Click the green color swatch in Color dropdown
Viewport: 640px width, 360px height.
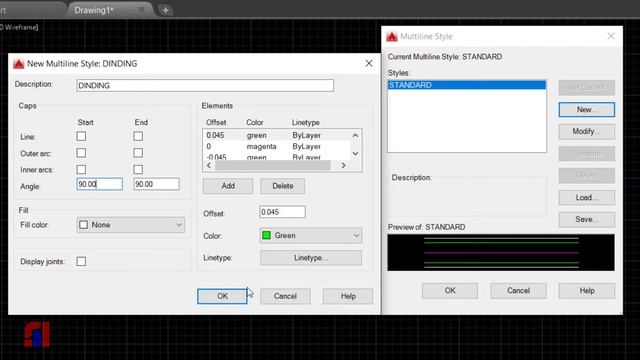pyautogui.click(x=266, y=236)
